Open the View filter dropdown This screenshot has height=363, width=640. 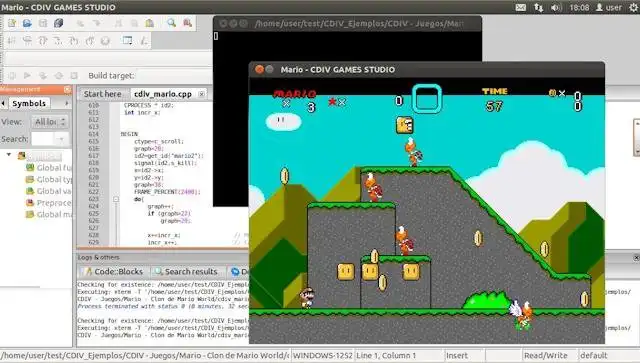pyautogui.click(x=50, y=122)
